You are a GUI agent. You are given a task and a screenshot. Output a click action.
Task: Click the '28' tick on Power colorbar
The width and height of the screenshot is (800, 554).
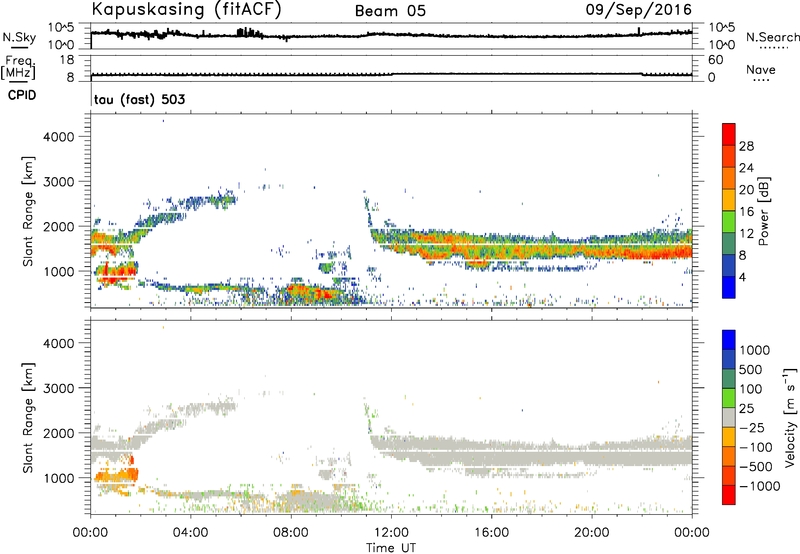point(746,146)
